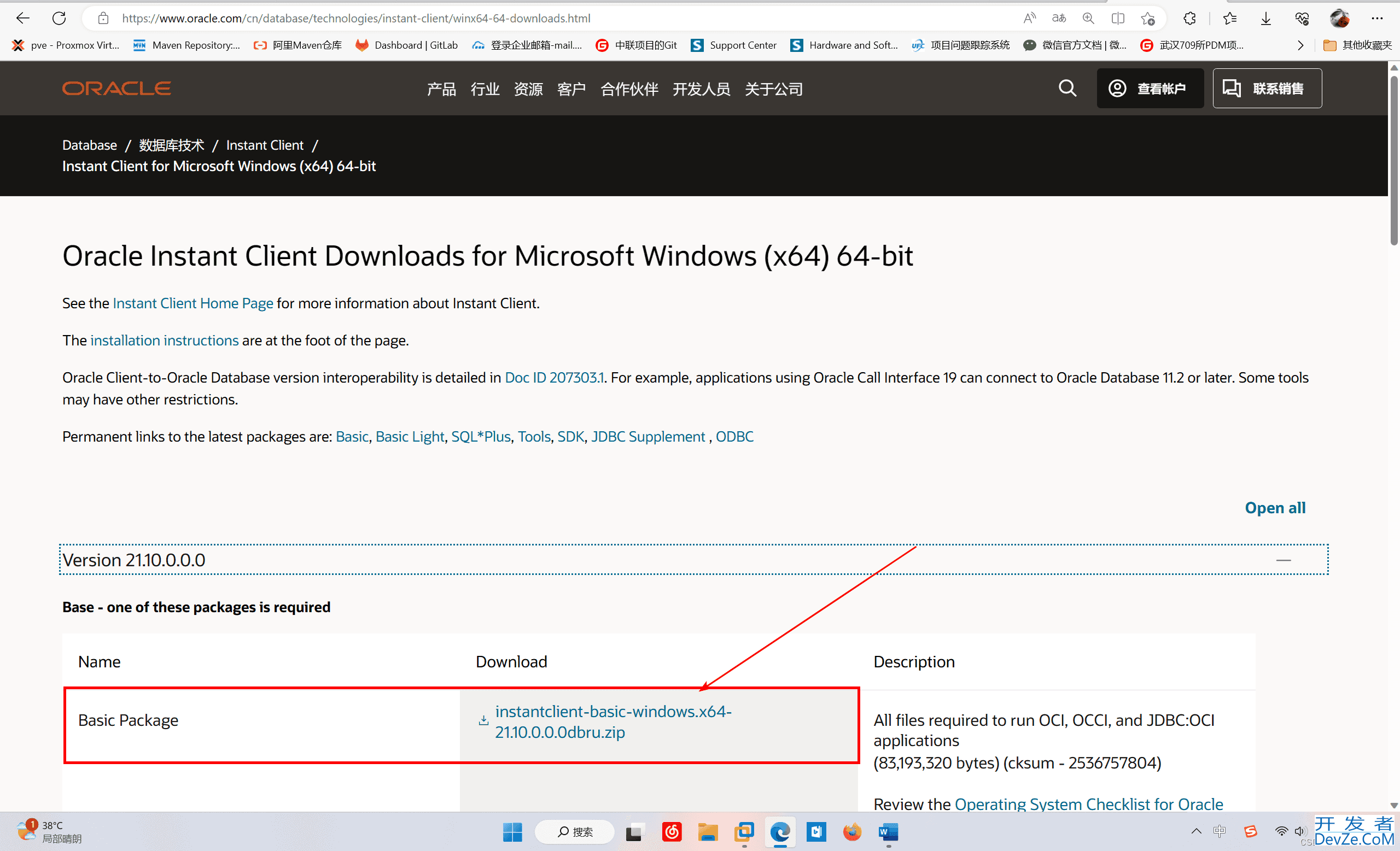Open the pve - Proxmox Virt... bookmark
This screenshot has width=1400, height=851.
66,45
